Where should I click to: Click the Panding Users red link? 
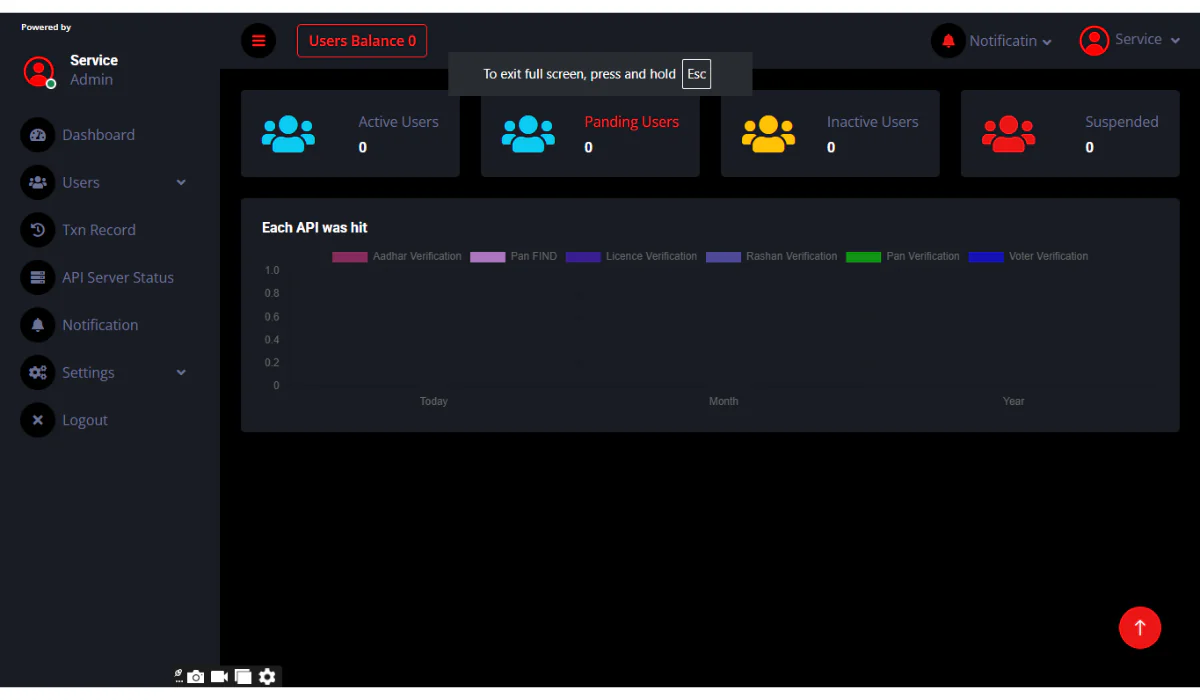click(x=632, y=122)
